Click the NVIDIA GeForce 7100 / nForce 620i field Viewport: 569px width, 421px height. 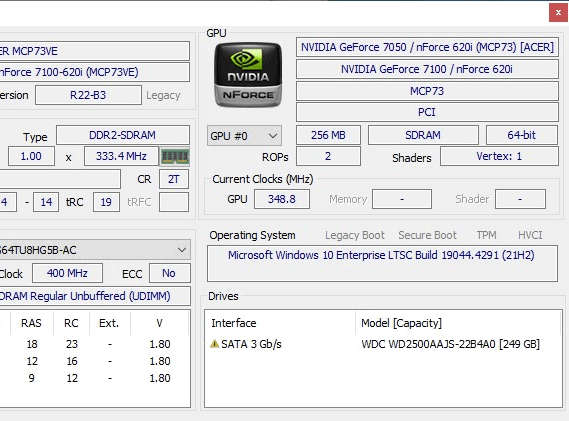427,69
